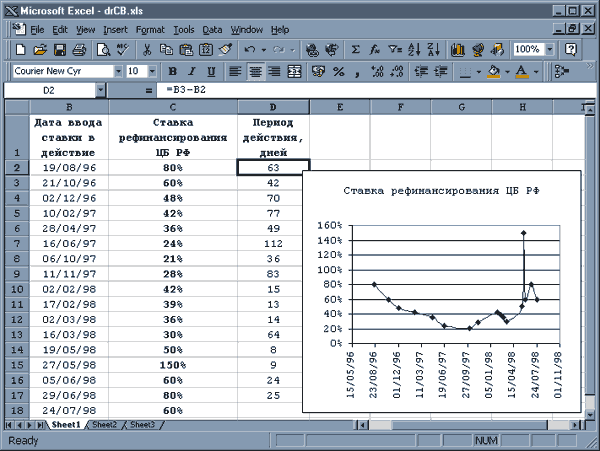Select cell with rate 150%
The height and width of the screenshot is (451, 600).
click(x=173, y=365)
